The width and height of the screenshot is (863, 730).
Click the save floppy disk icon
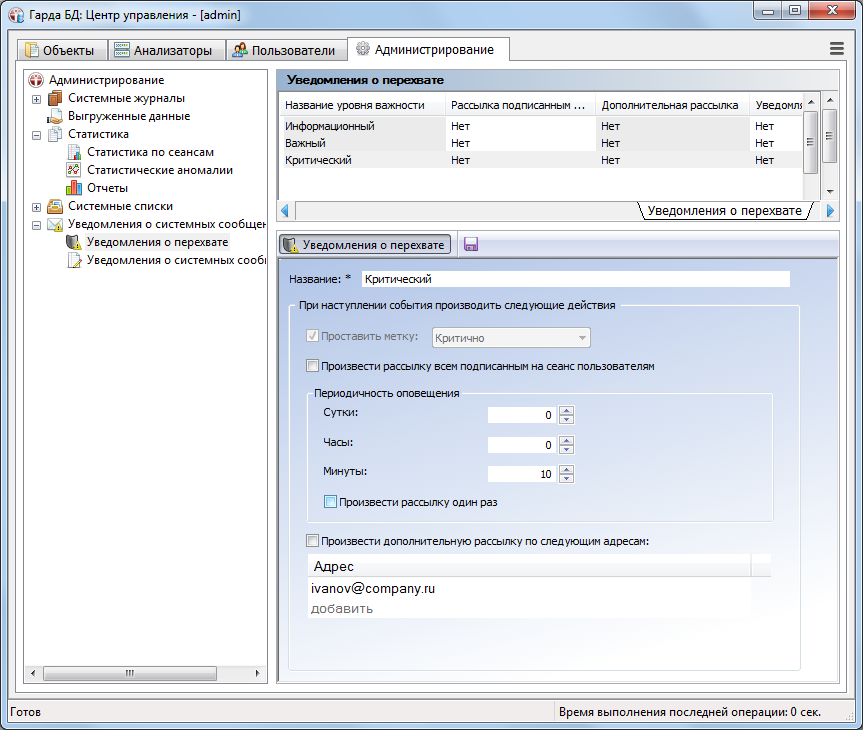pyautogui.click(x=471, y=244)
